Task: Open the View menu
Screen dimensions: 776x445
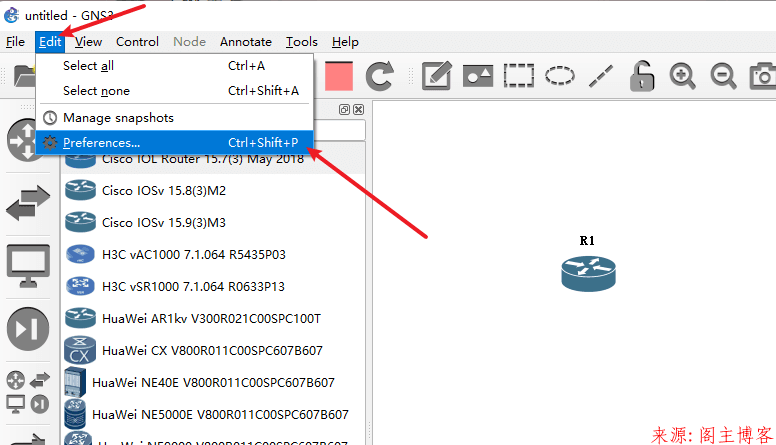Action: coord(89,42)
